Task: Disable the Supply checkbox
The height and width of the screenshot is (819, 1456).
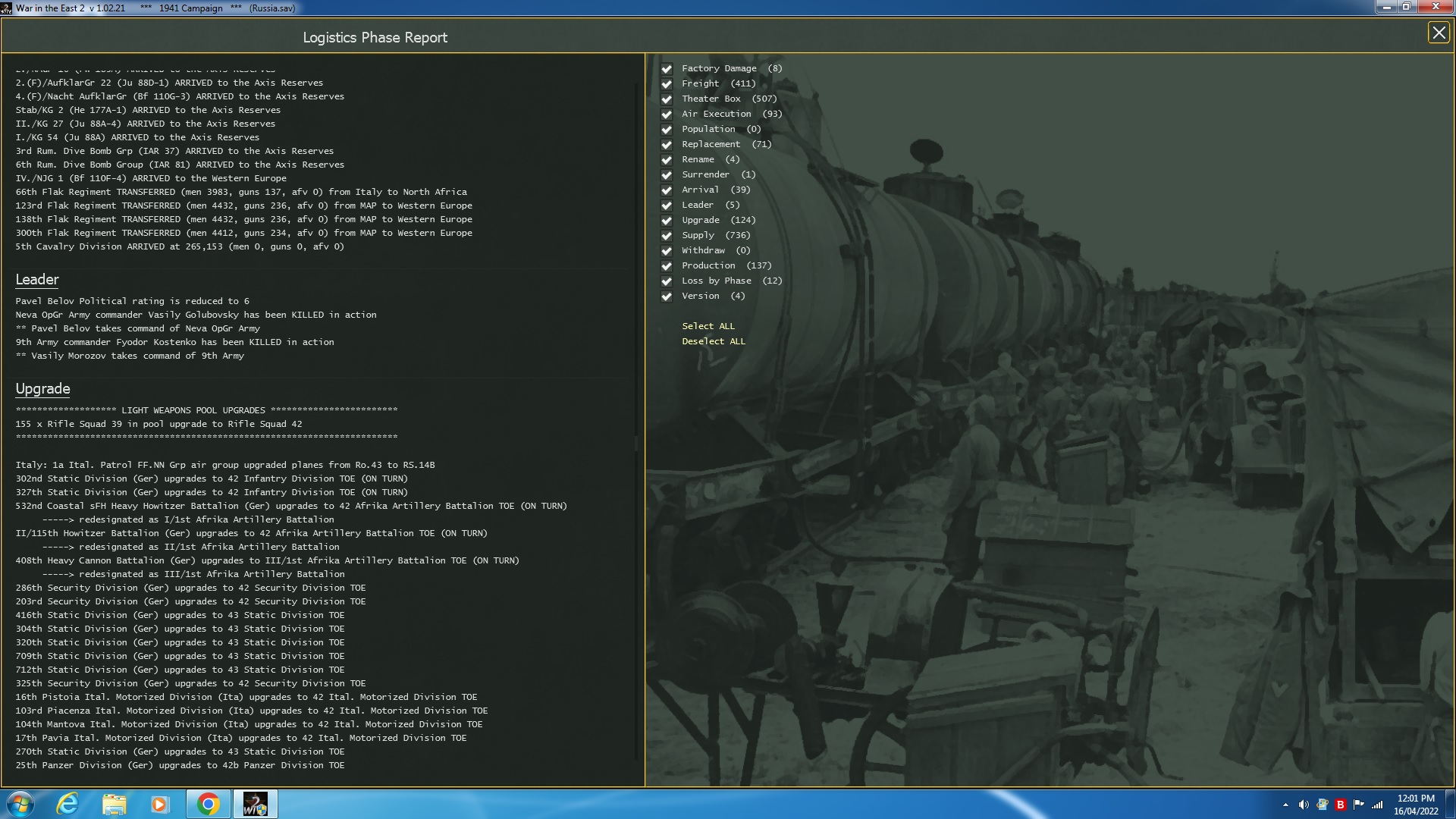Action: coord(667,236)
